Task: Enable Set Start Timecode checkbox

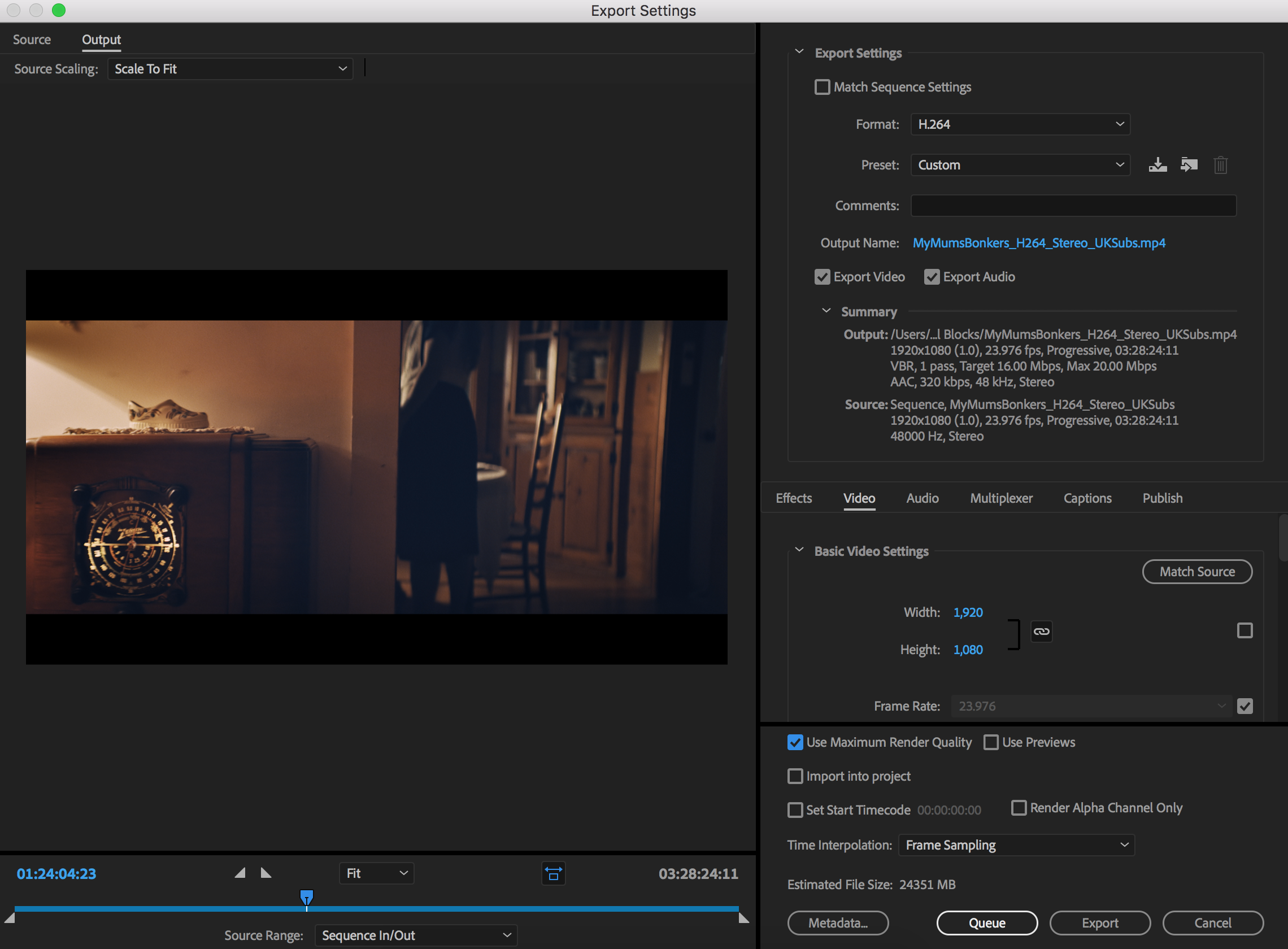Action: 795,810
